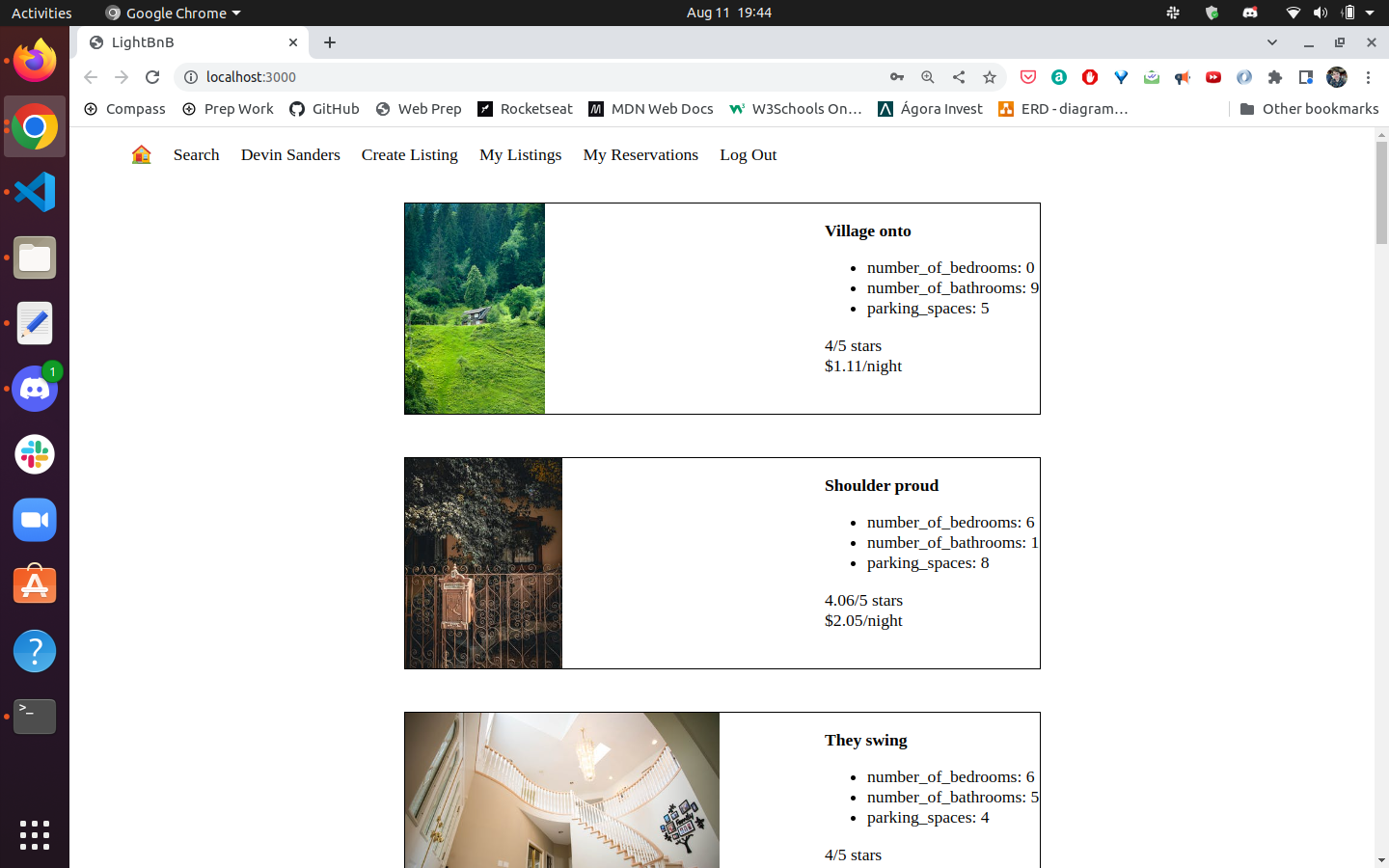Click the browser forward arrow
Viewport: 1389px width, 868px height.
[x=122, y=77]
